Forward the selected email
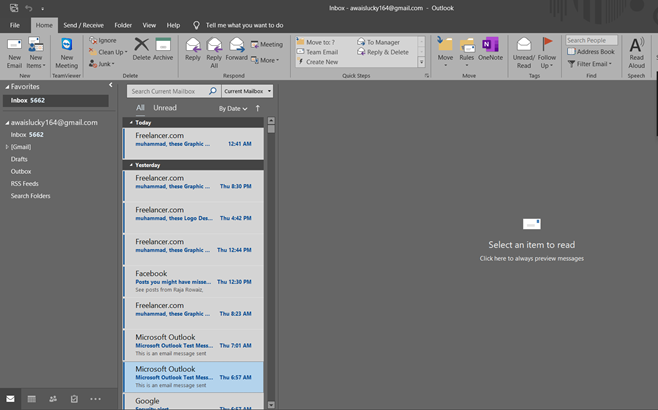 (236, 49)
